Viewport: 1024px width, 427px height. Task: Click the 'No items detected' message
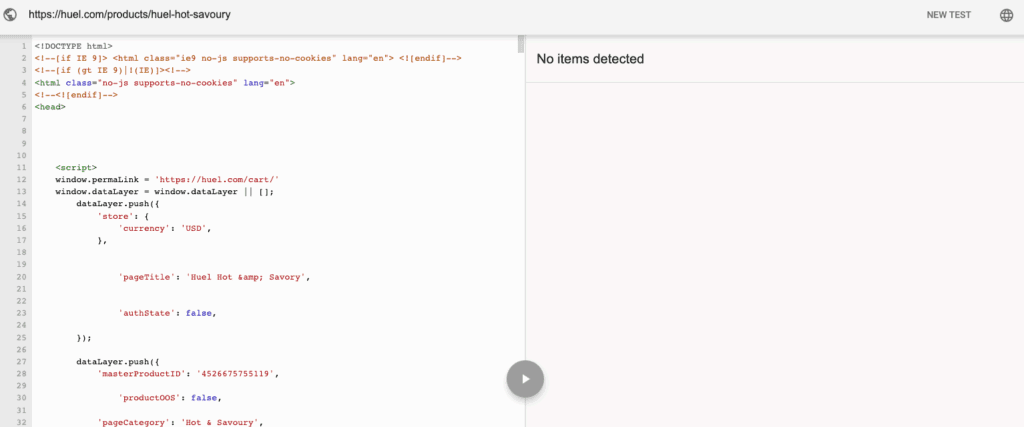click(x=590, y=59)
